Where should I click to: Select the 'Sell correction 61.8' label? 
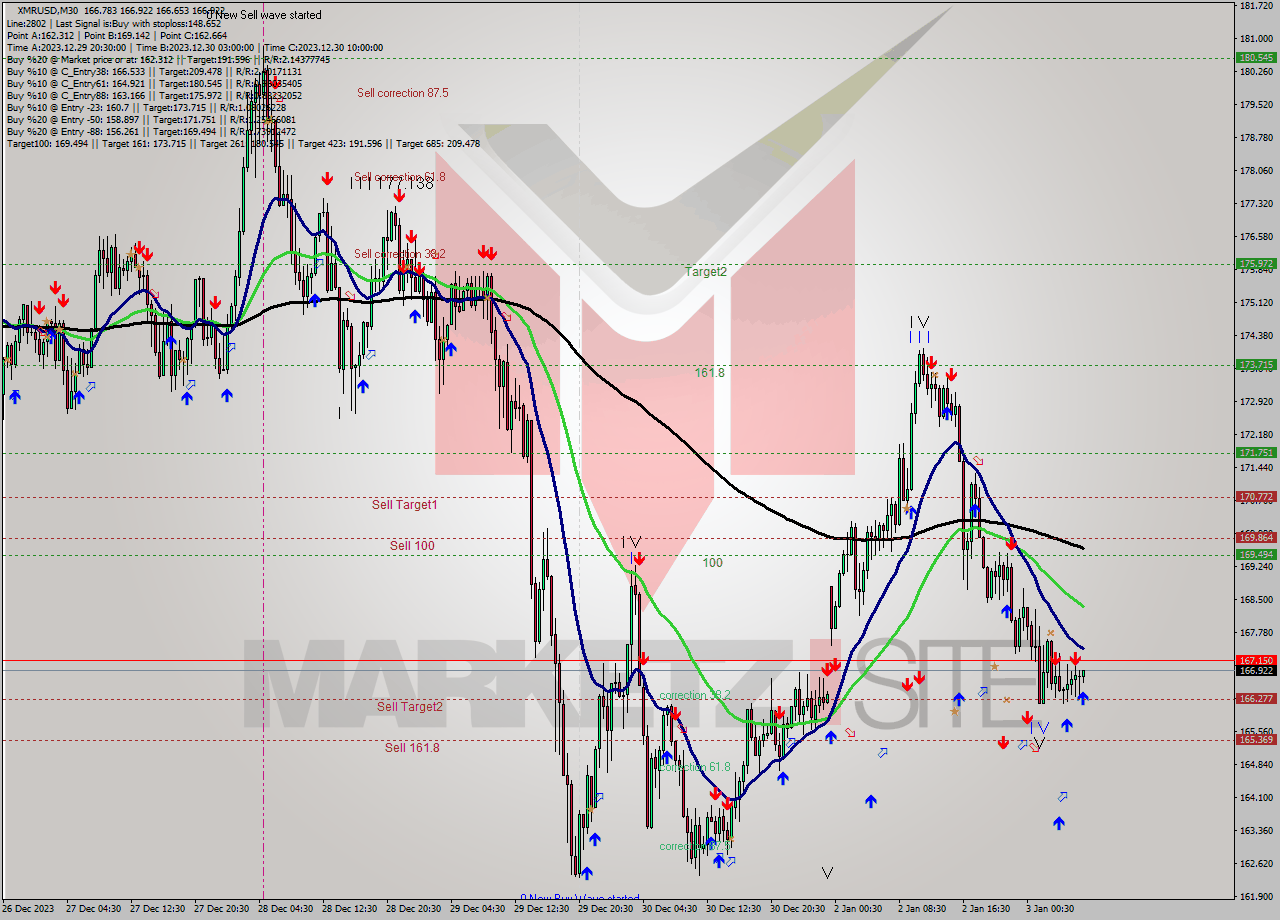[x=400, y=177]
